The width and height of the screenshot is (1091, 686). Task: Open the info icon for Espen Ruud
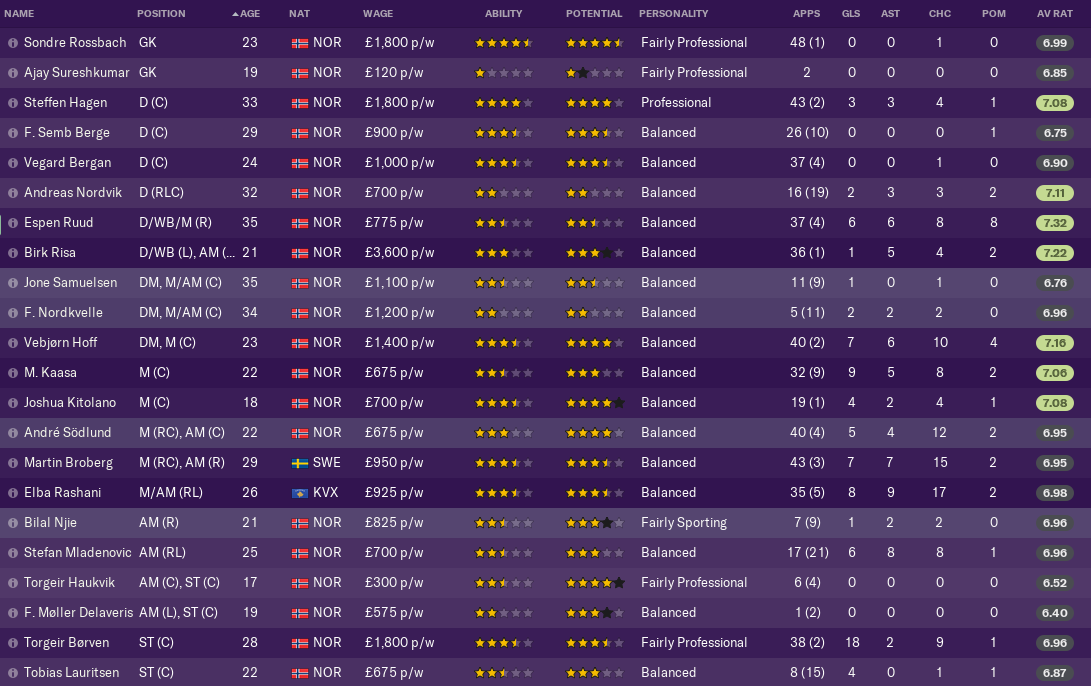click(13, 223)
